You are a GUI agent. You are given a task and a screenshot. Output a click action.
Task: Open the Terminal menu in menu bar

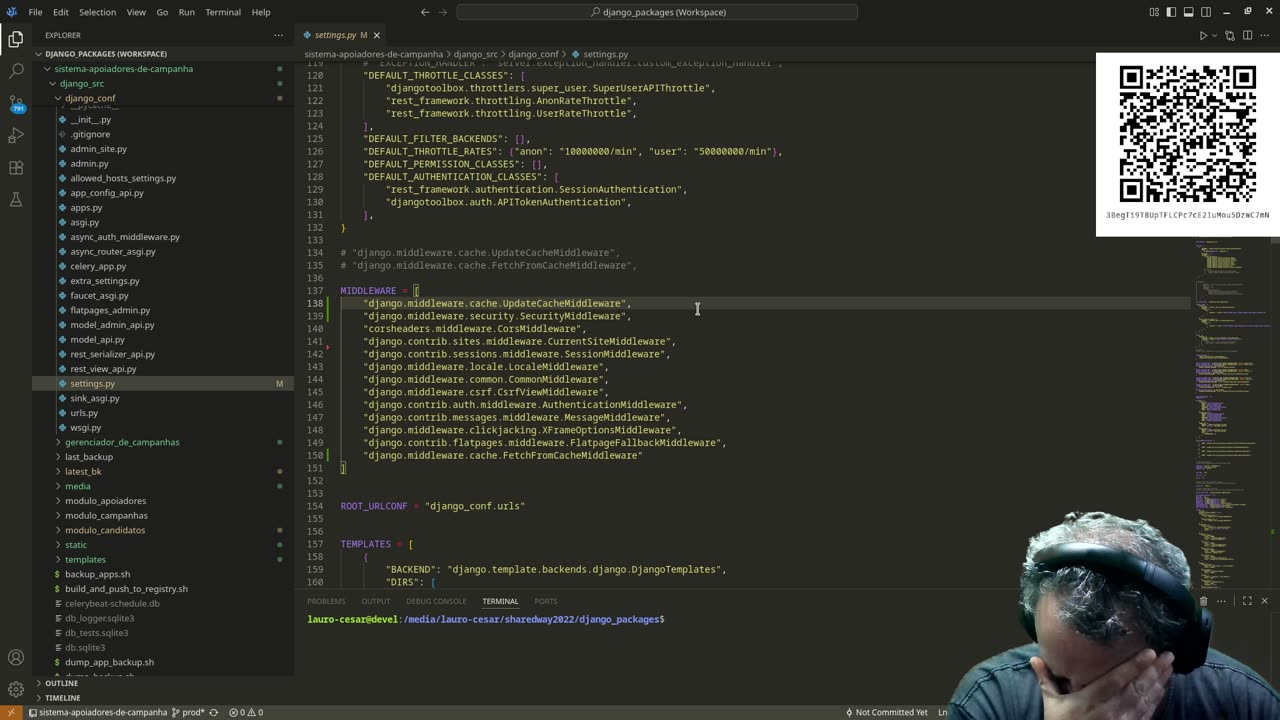(x=222, y=12)
